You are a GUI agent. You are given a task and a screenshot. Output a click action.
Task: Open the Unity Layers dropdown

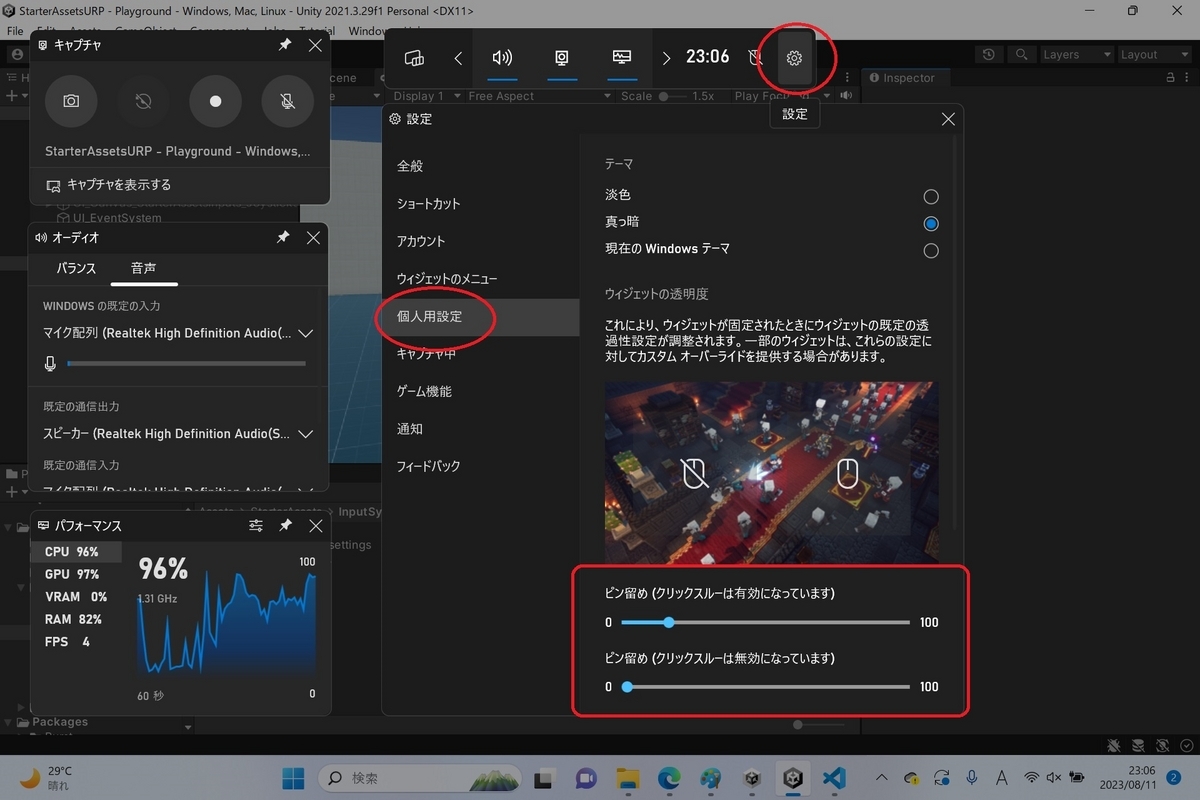(x=1076, y=55)
